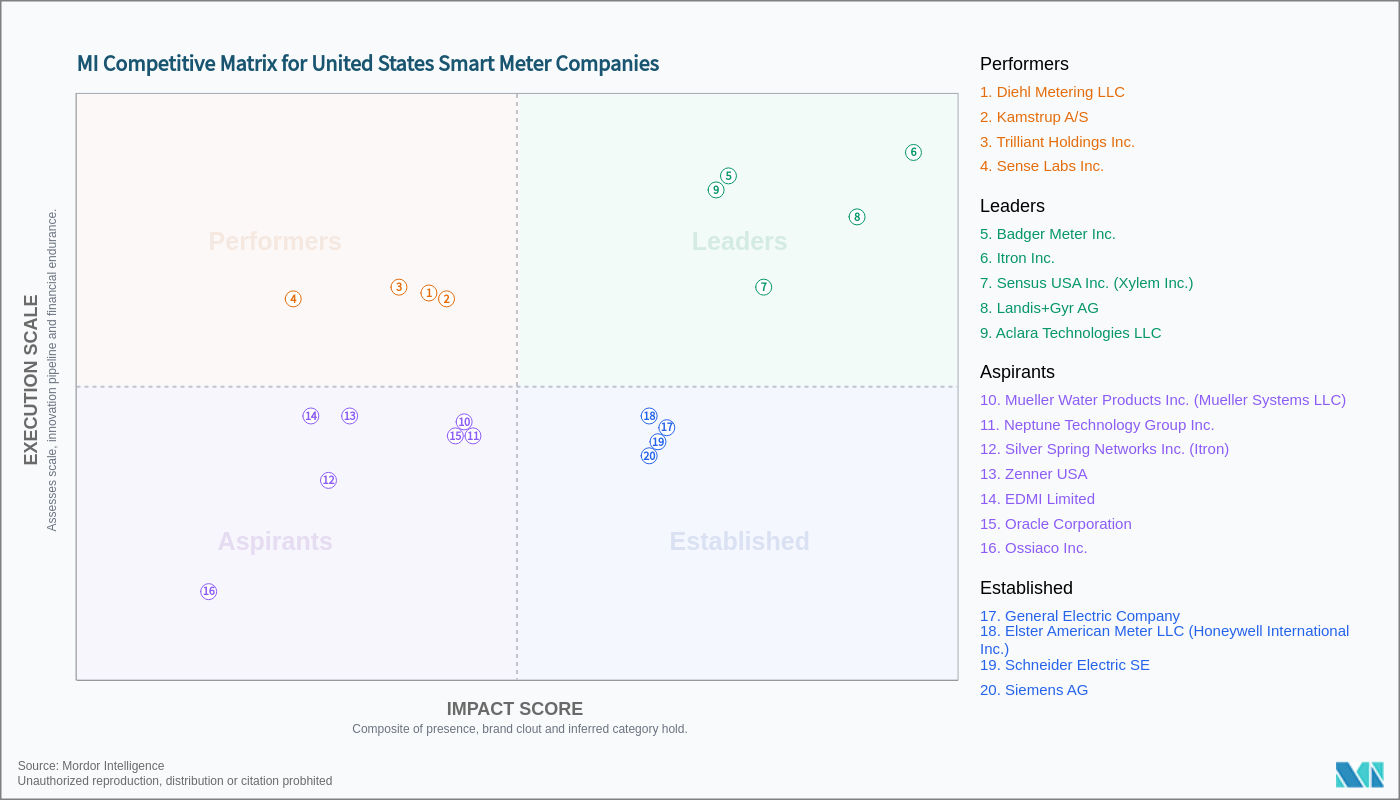
Task: Click the Aspirants legend heading
Action: (1017, 372)
